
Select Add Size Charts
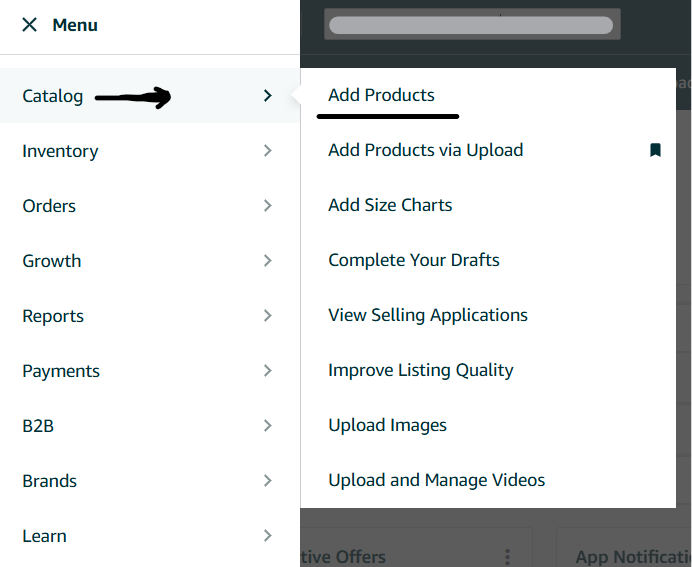390,205
